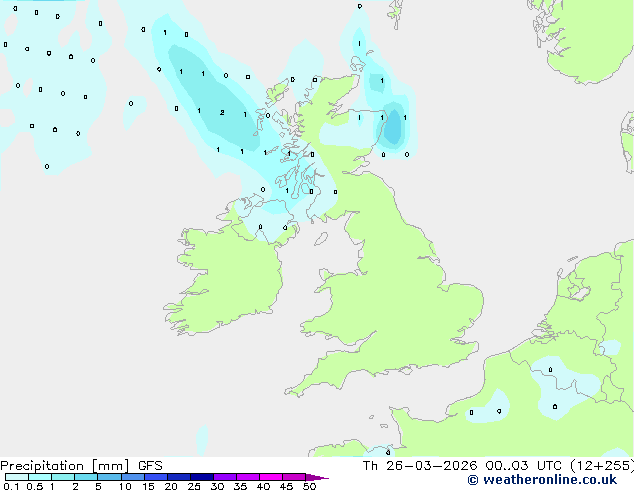Click the magenta swatch between 40 and 45
Screen dimensions: 634x490
(271, 477)
